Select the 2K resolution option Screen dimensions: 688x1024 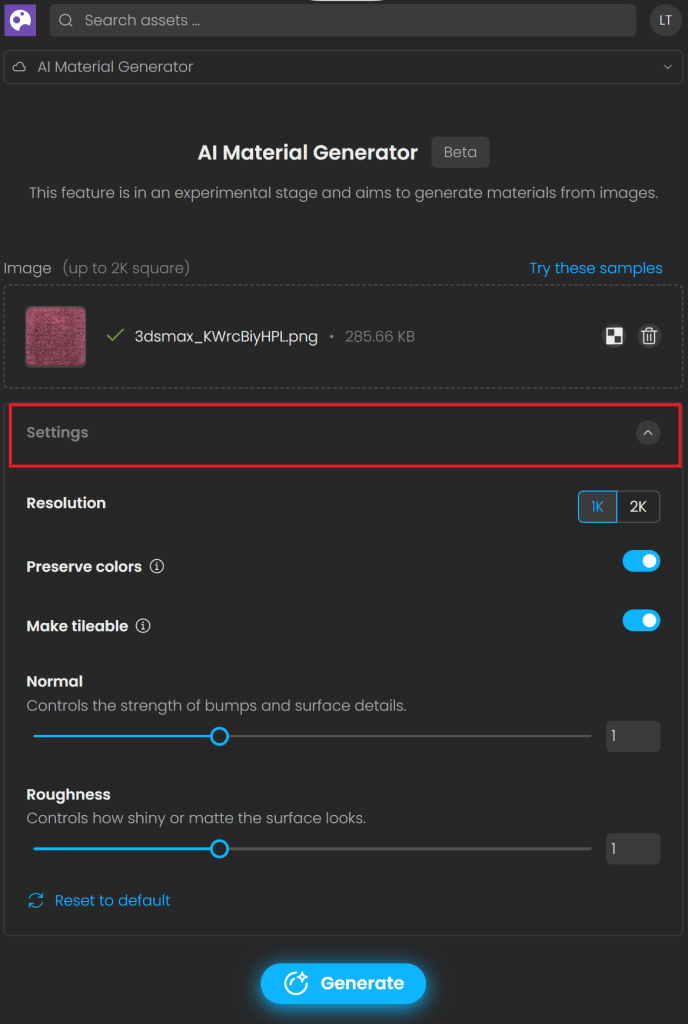pos(639,506)
